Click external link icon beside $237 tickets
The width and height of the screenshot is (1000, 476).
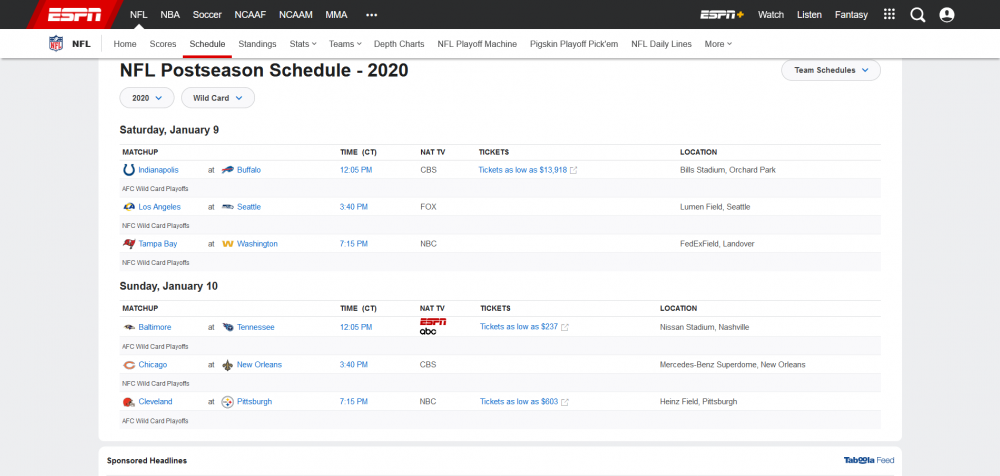(x=564, y=327)
